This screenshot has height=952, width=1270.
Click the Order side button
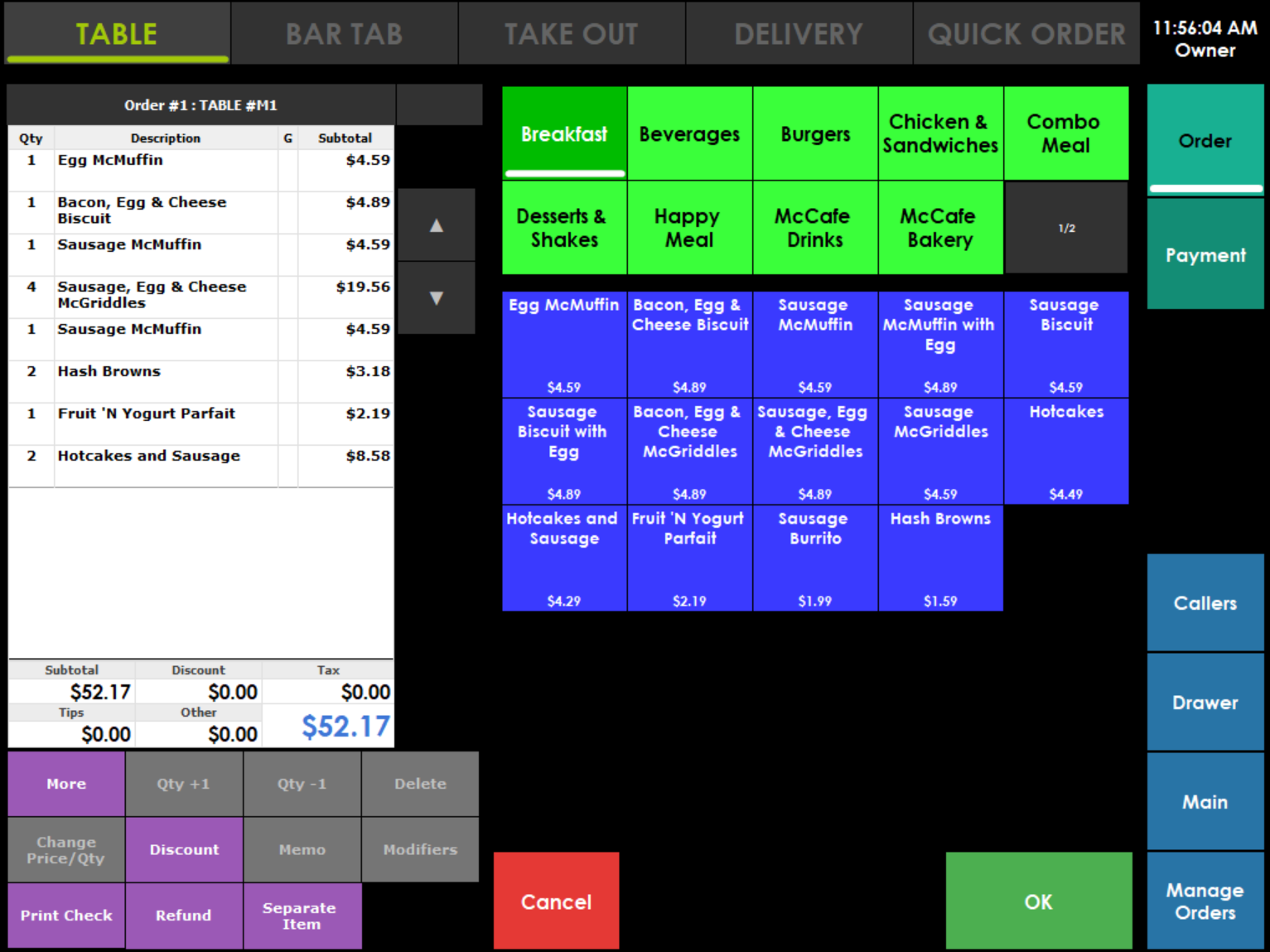(1205, 140)
